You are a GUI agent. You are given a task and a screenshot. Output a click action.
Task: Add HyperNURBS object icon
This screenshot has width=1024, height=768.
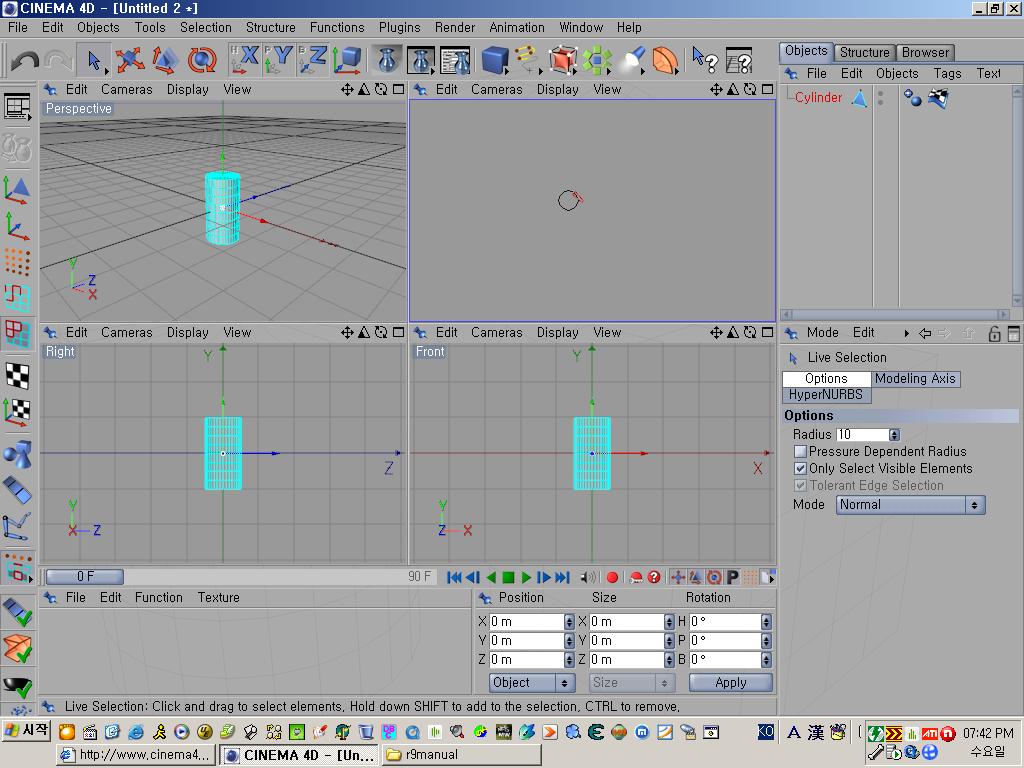(562, 59)
